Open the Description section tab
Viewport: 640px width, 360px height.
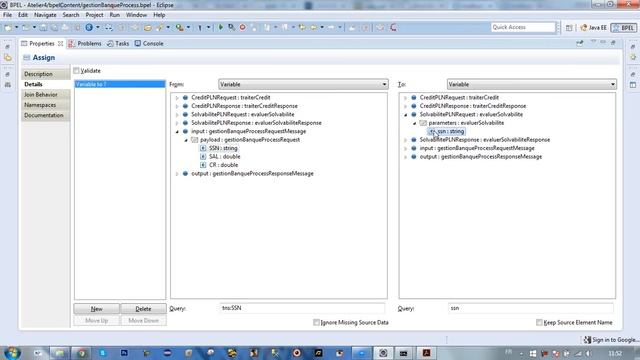tap(45, 74)
